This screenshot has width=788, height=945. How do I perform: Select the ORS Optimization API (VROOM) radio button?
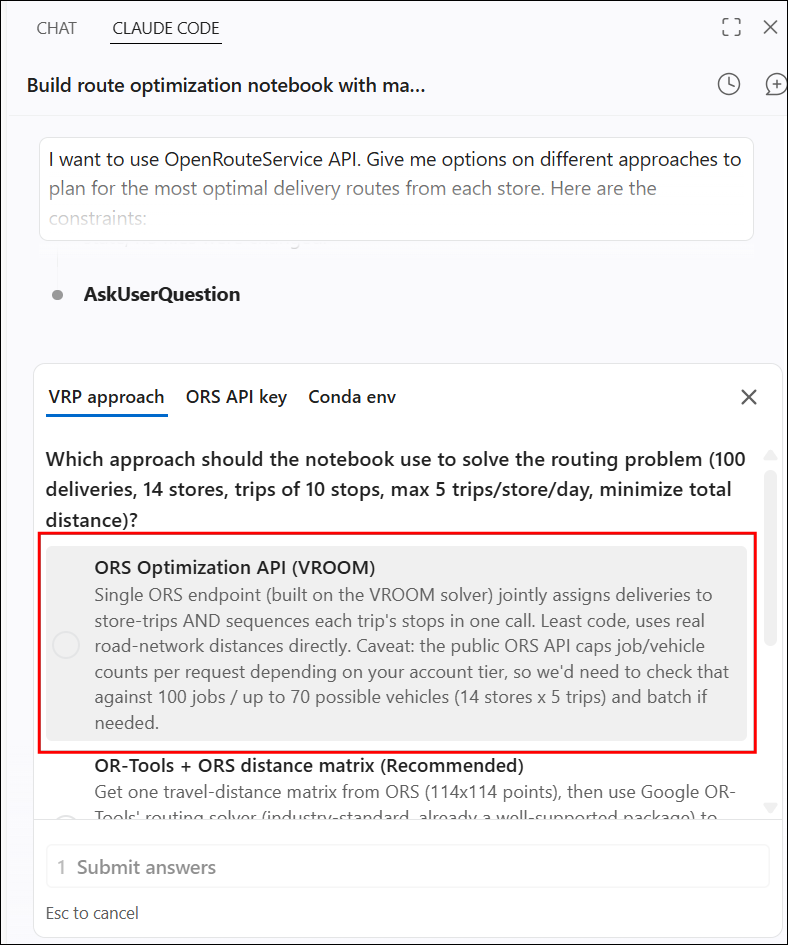coord(66,645)
